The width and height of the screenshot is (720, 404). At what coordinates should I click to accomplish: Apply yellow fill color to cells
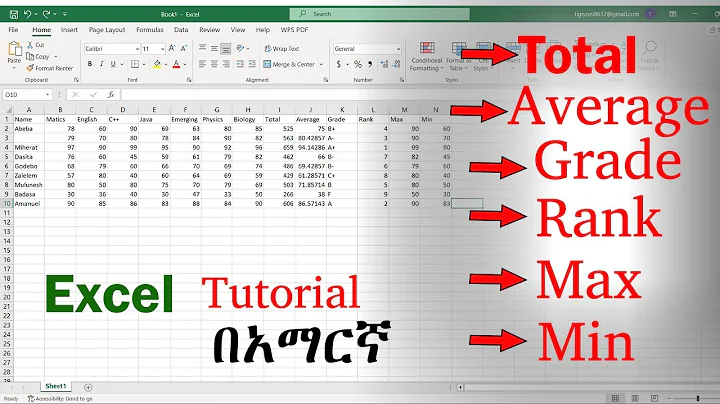point(158,64)
